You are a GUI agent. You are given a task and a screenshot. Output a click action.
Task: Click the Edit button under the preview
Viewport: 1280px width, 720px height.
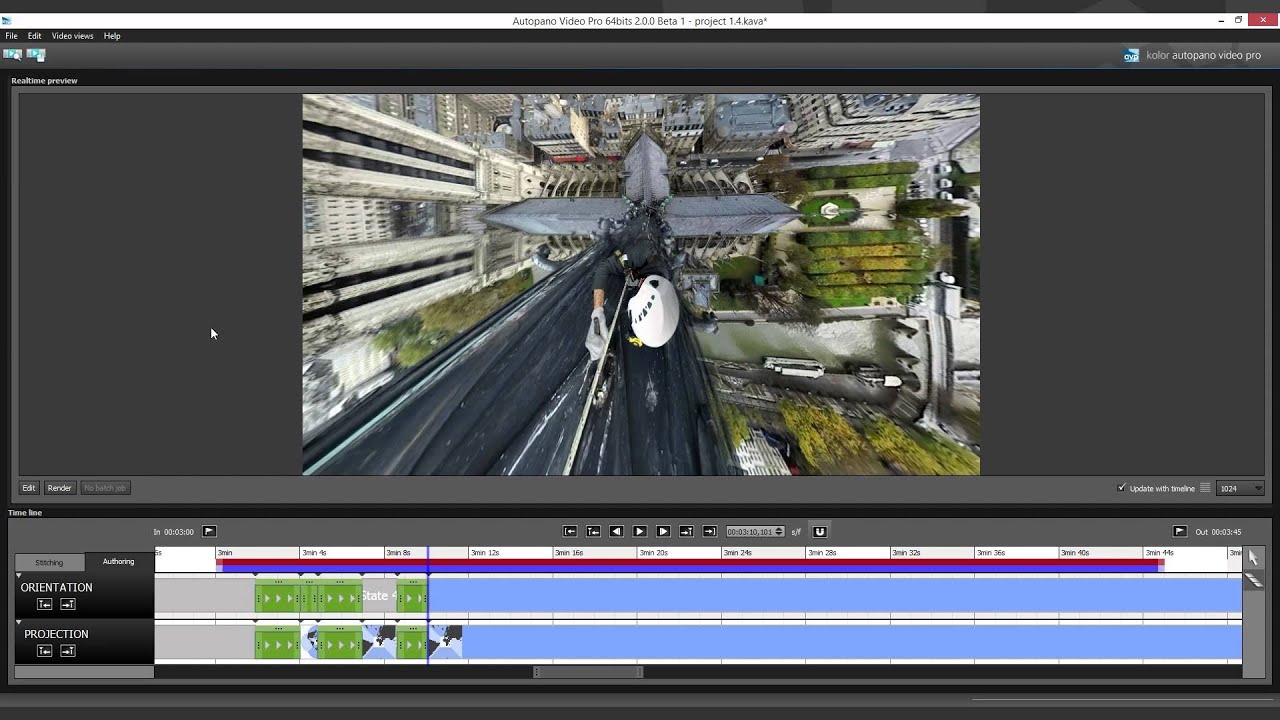pos(29,488)
